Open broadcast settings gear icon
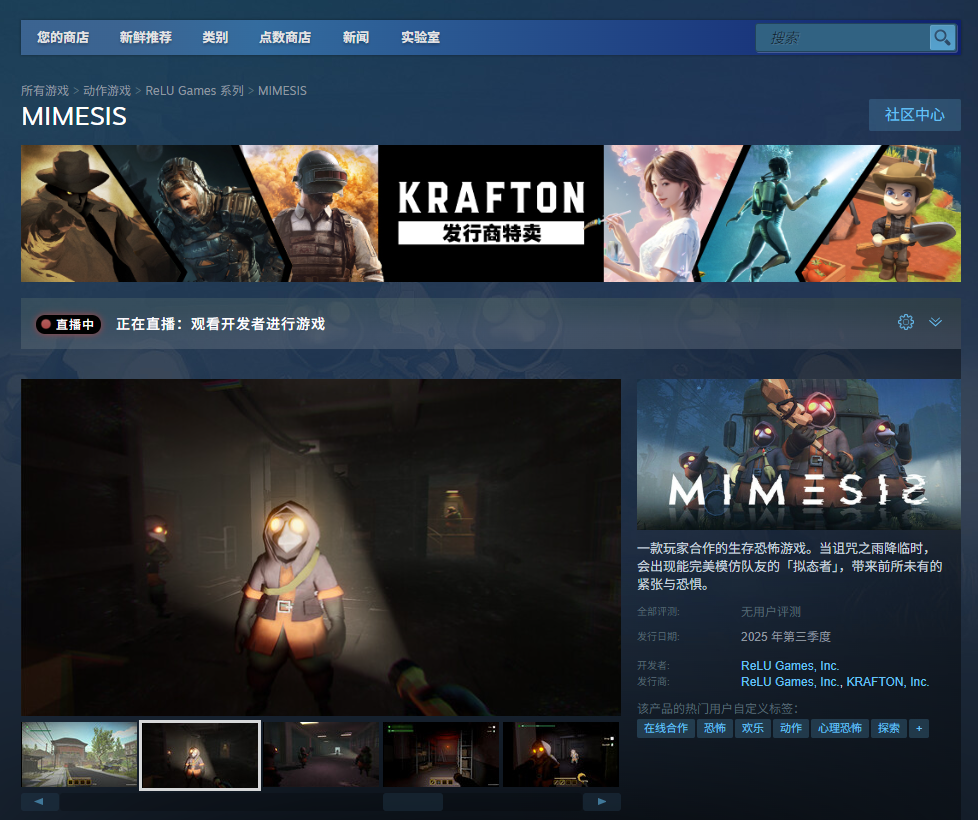 [906, 322]
